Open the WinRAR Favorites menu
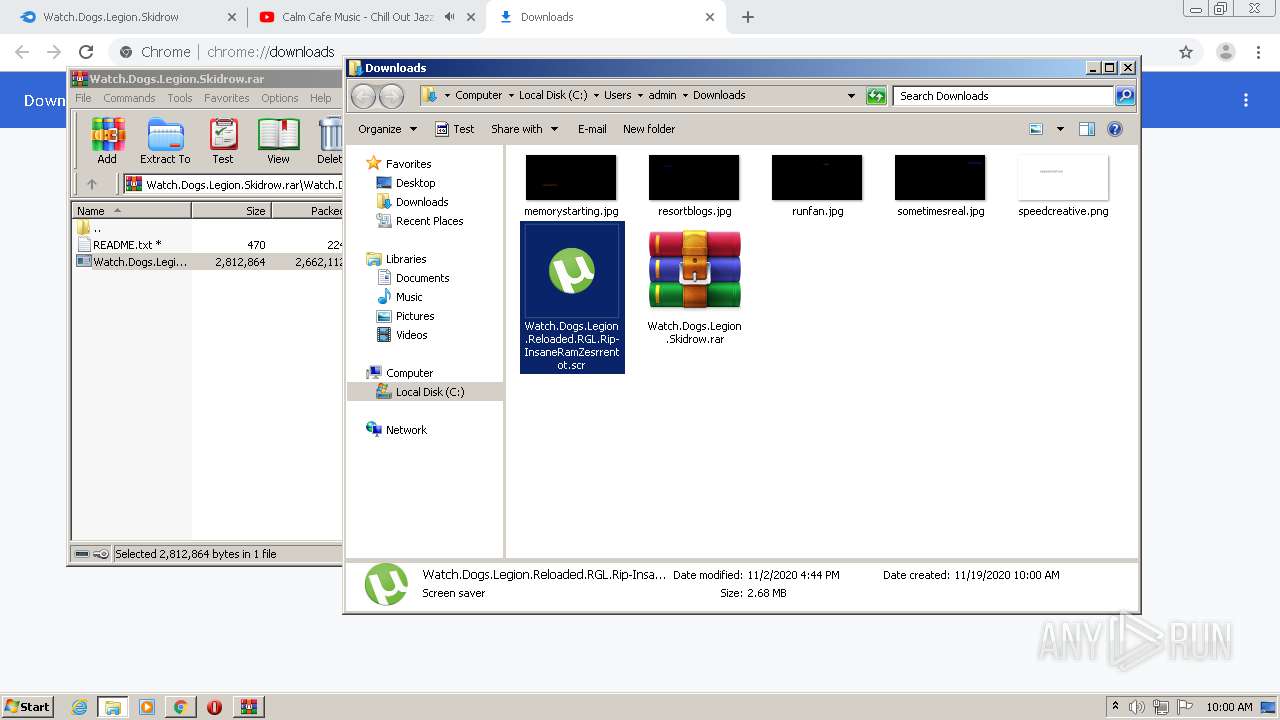Viewport: 1280px width, 720px height. (227, 98)
